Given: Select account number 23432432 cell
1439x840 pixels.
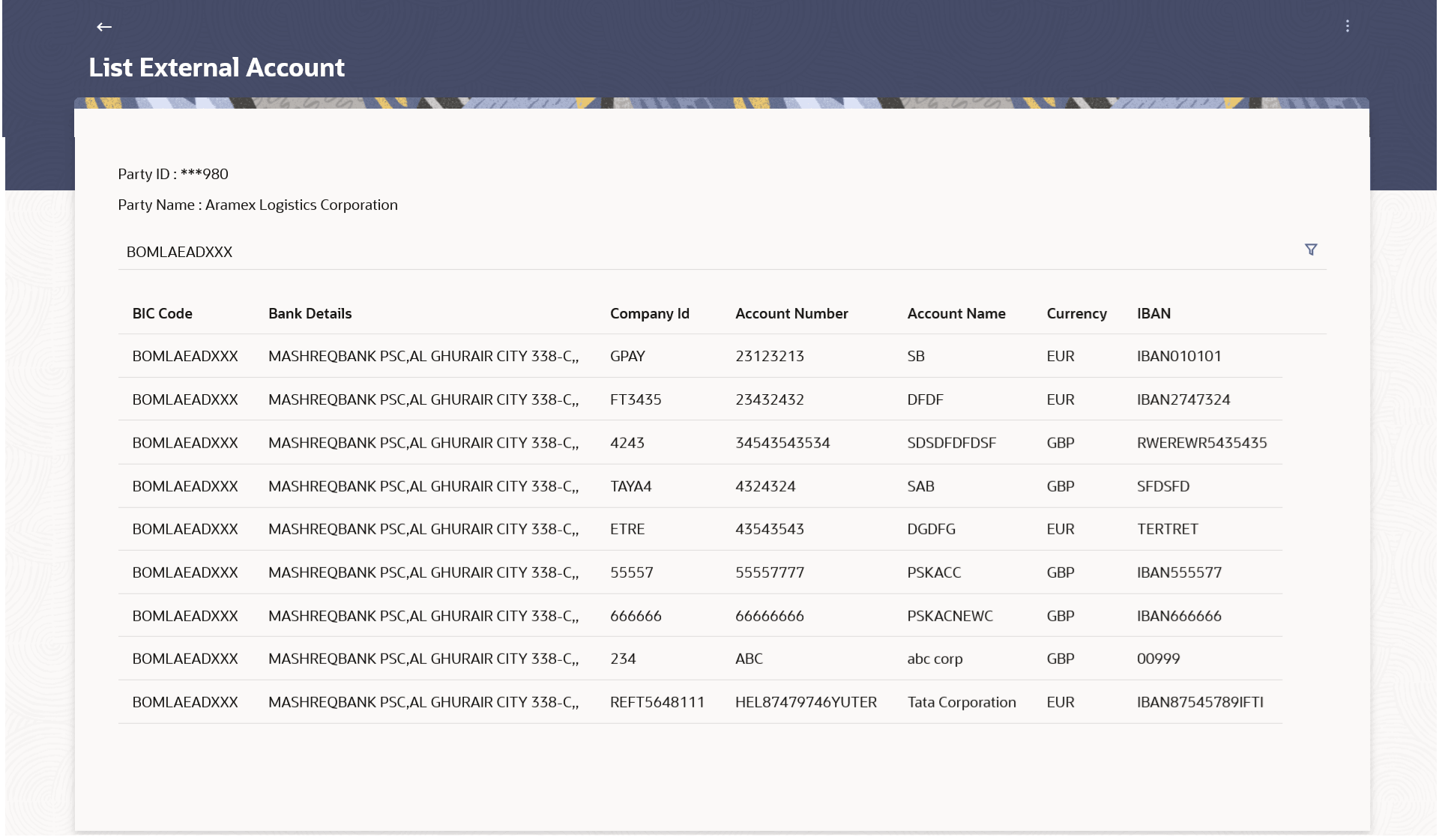Looking at the screenshot, I should pyautogui.click(x=769, y=399).
